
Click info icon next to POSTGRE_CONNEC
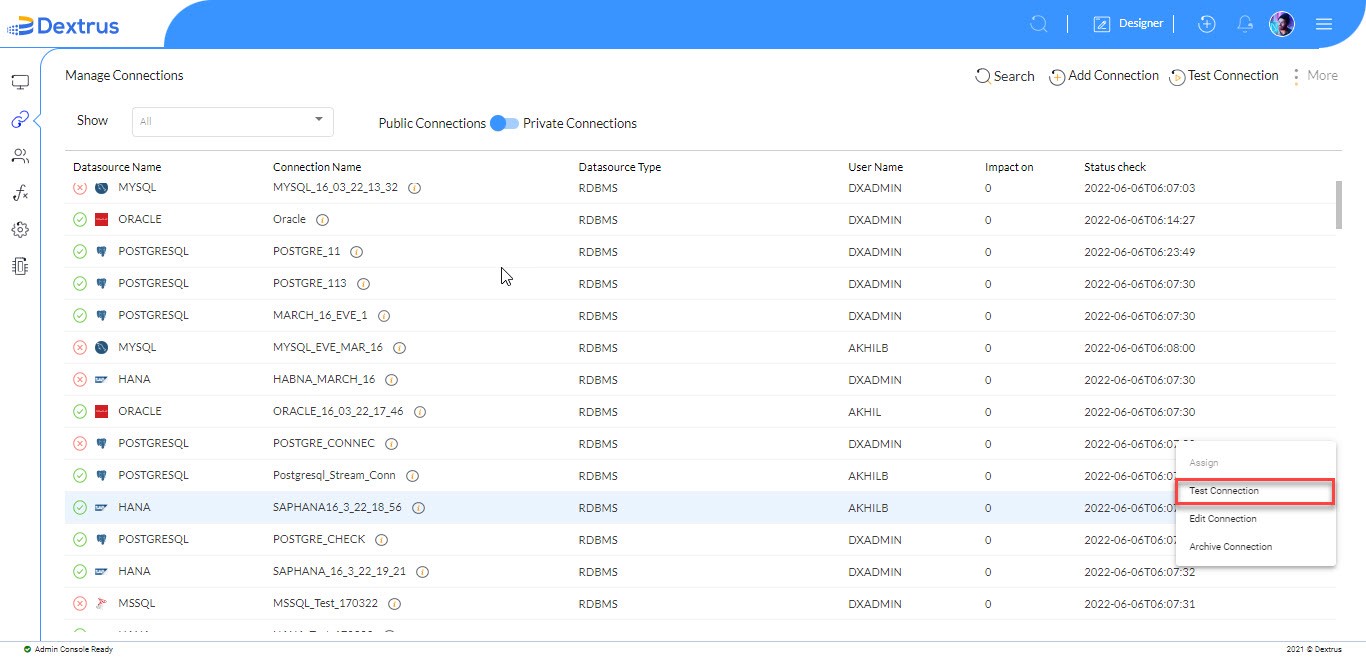pyautogui.click(x=392, y=444)
